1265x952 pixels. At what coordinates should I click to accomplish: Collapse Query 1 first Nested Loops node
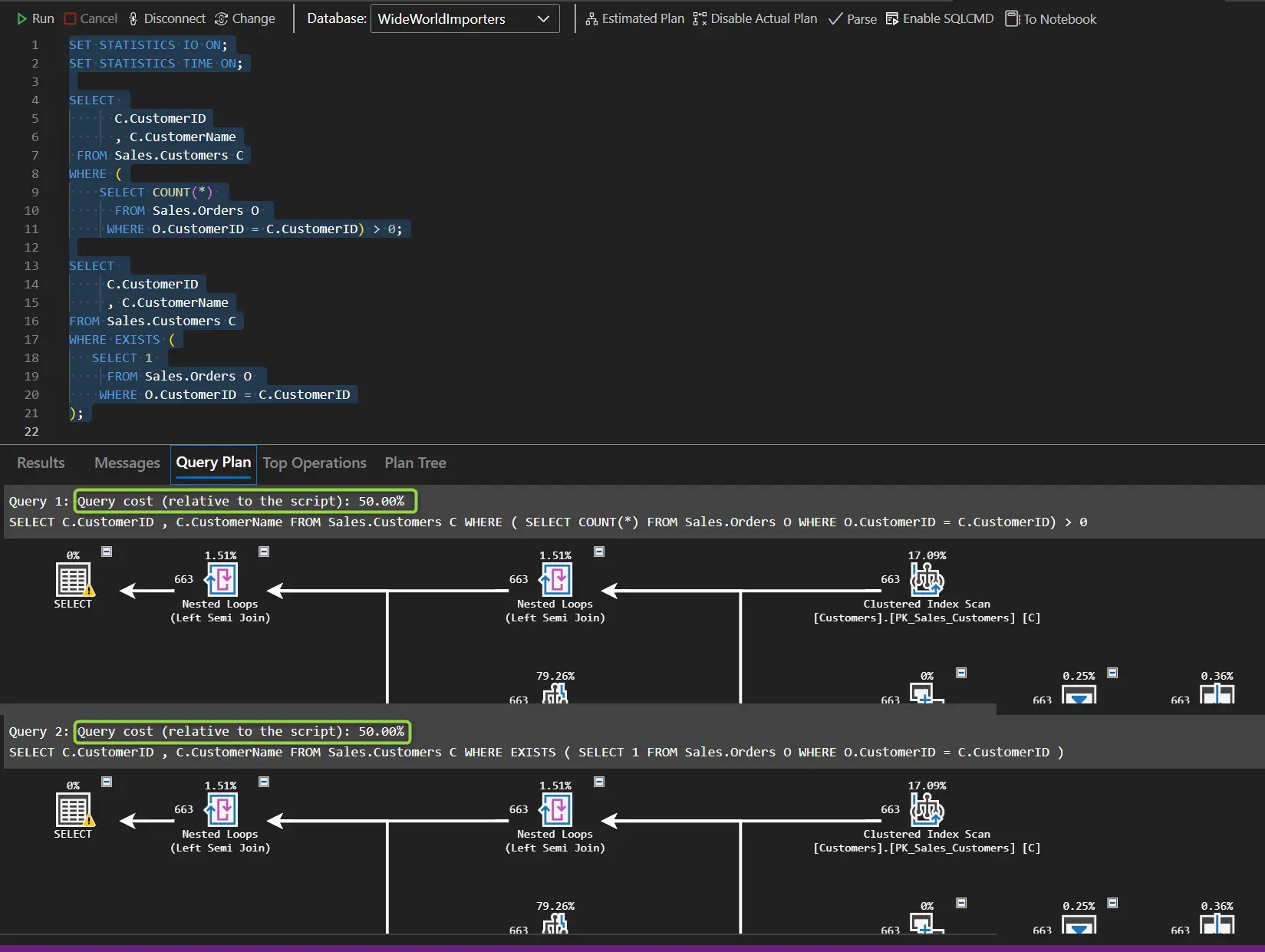264,552
